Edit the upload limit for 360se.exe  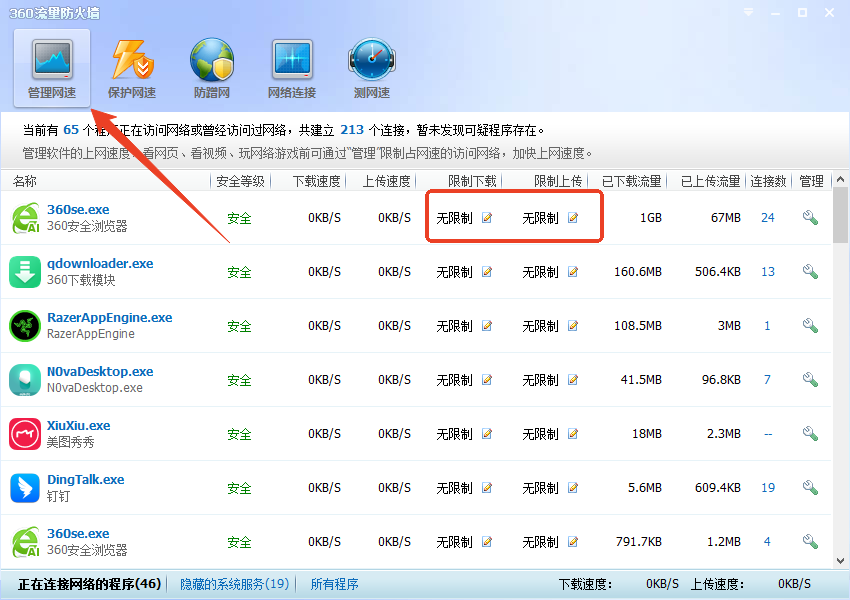coord(571,217)
